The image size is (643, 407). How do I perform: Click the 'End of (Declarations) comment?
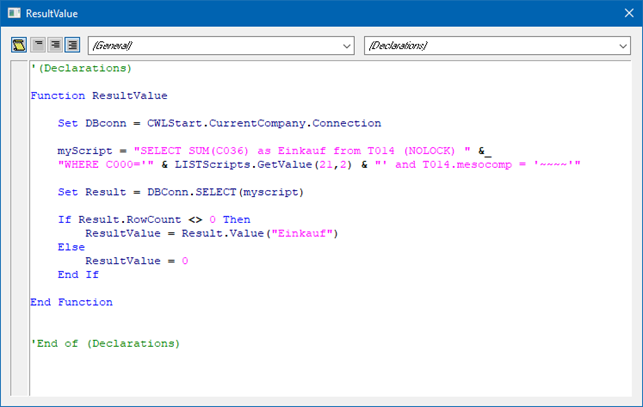click(105, 343)
